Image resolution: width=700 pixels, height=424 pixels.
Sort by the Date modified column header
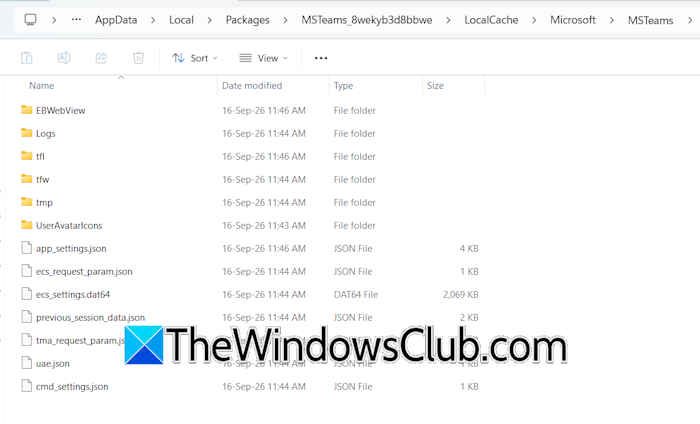click(x=252, y=85)
